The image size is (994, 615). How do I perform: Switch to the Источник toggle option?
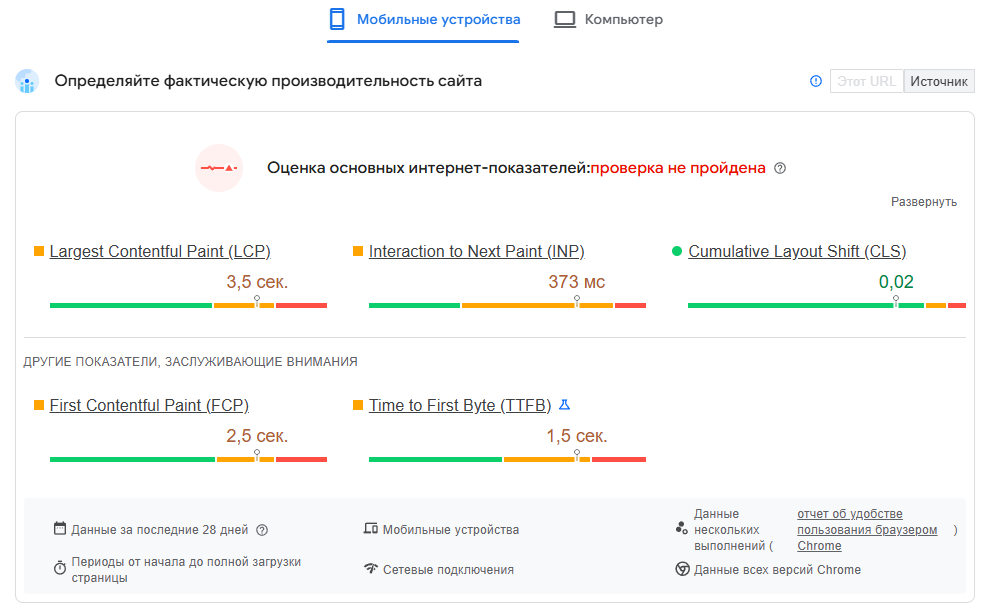coord(938,81)
